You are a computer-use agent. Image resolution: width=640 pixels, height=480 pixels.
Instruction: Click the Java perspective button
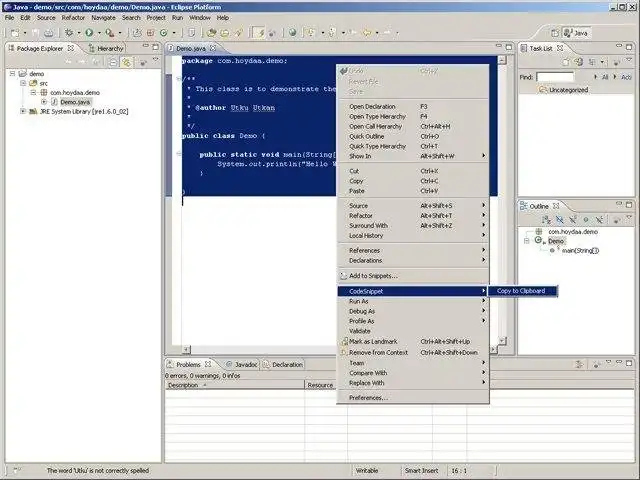tap(576, 33)
